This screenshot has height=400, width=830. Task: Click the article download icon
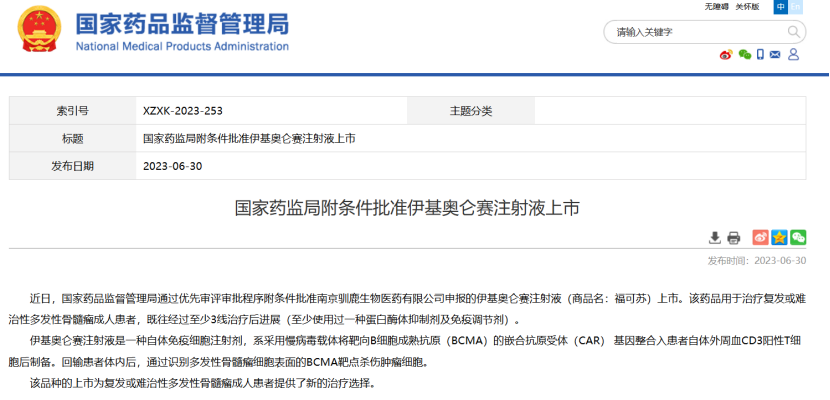(715, 238)
